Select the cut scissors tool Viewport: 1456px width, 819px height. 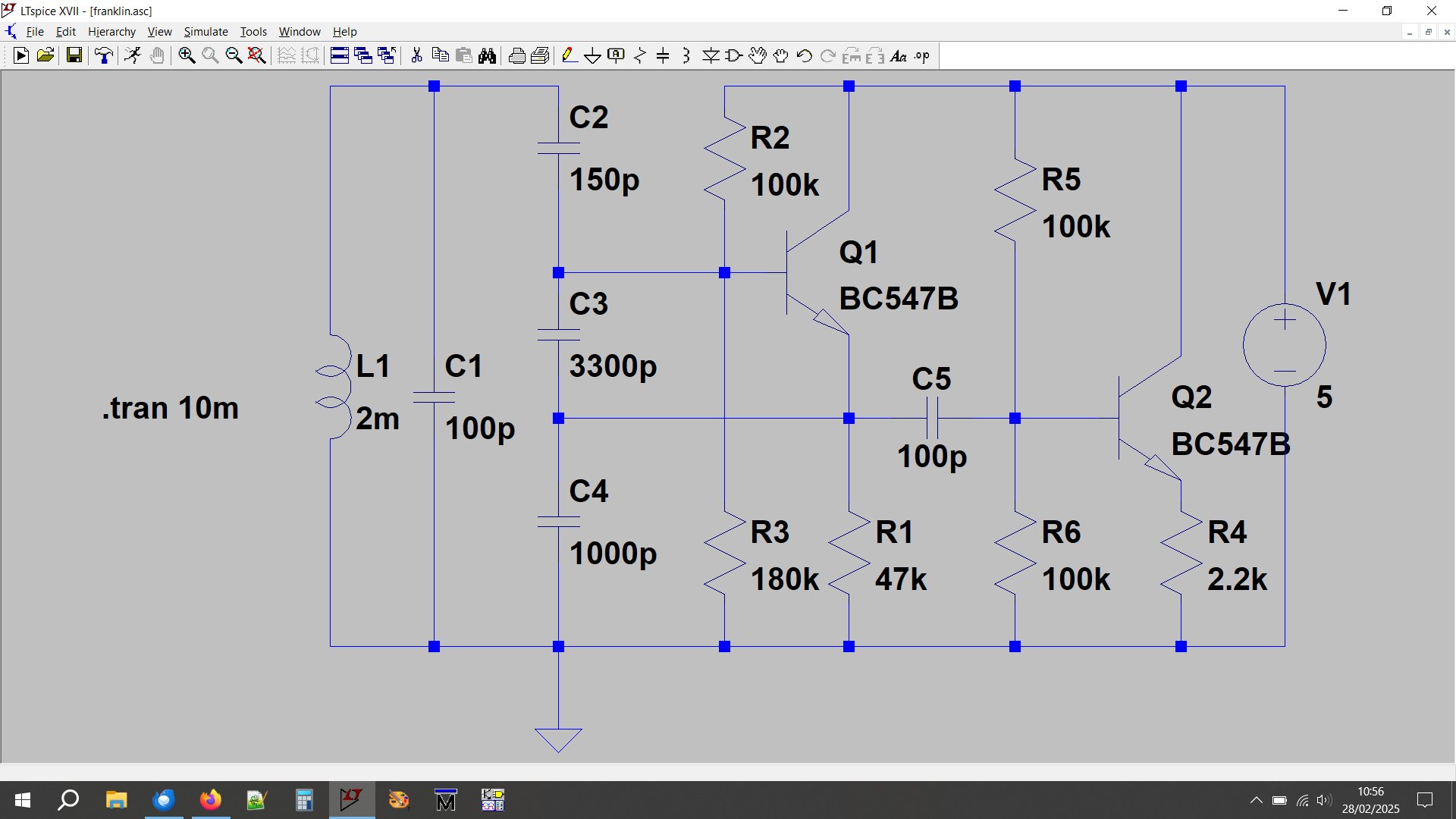point(416,55)
